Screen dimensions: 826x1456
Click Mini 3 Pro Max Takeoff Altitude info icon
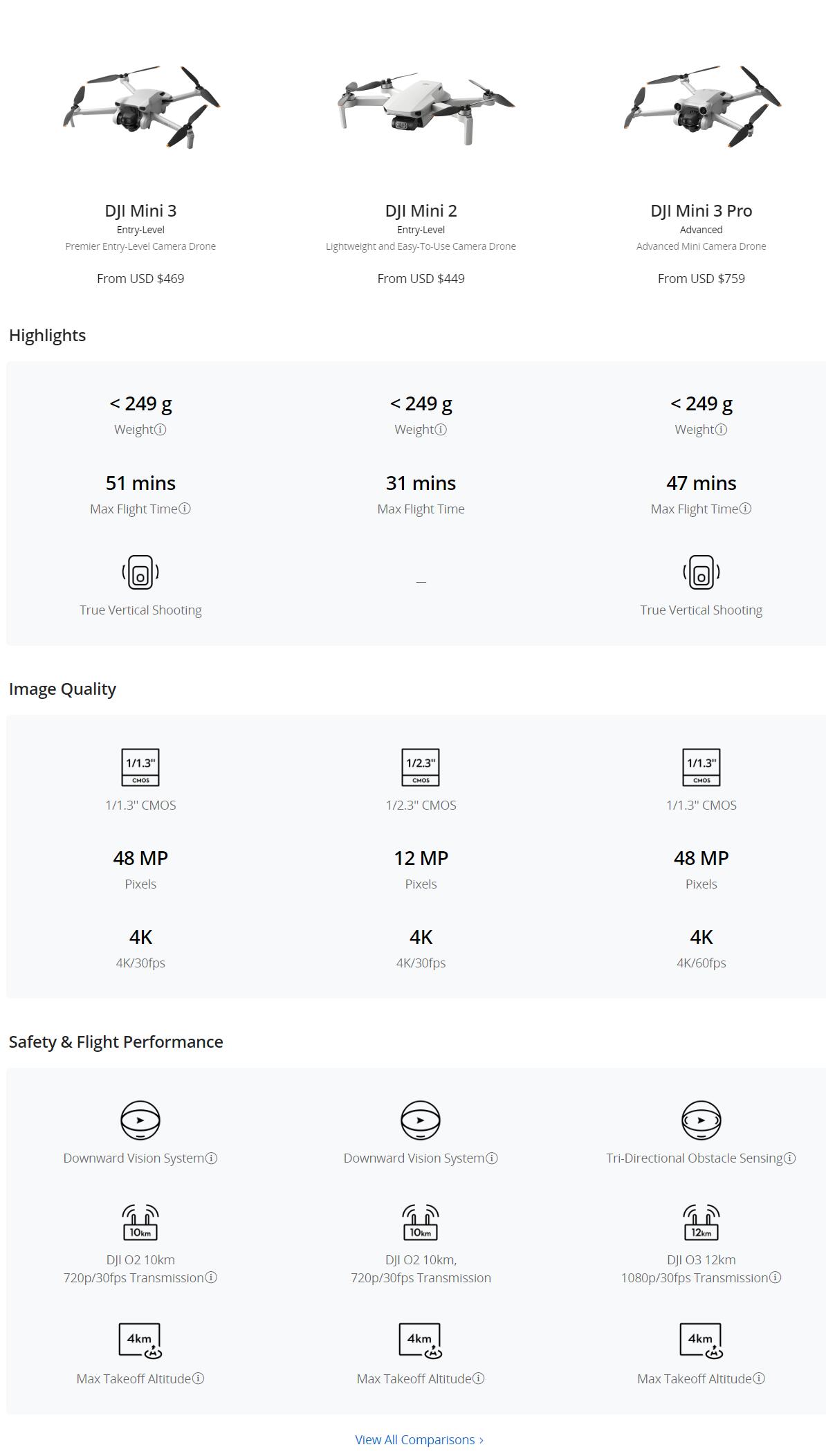click(x=759, y=1378)
